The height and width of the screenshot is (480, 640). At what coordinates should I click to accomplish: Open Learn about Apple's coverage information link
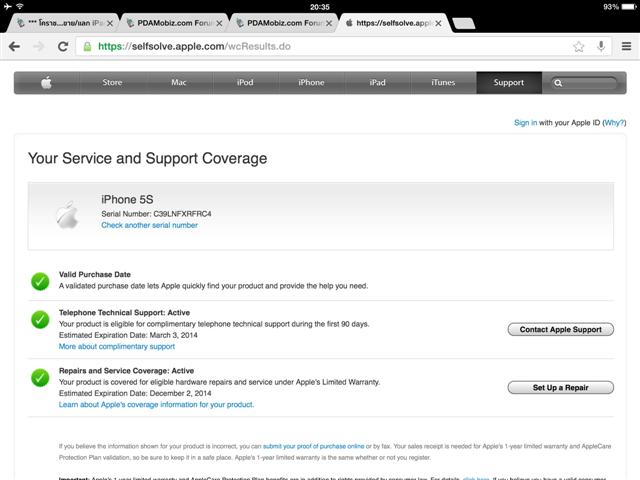(156, 405)
